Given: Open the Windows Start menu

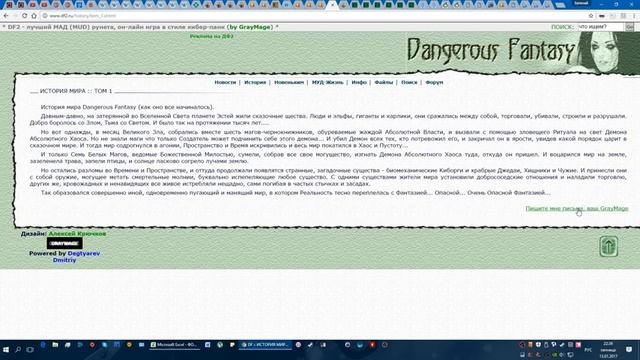Looking at the screenshot, I should [6, 350].
